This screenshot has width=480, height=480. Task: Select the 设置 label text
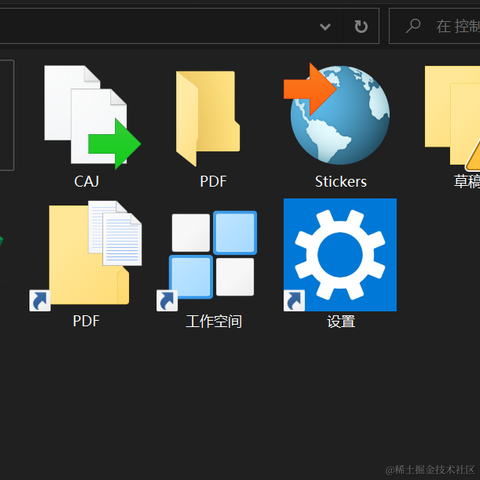point(341,322)
